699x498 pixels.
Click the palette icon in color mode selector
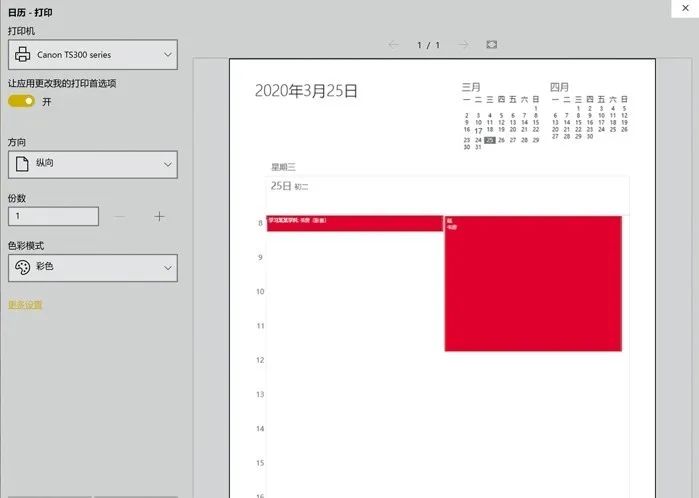(23, 267)
